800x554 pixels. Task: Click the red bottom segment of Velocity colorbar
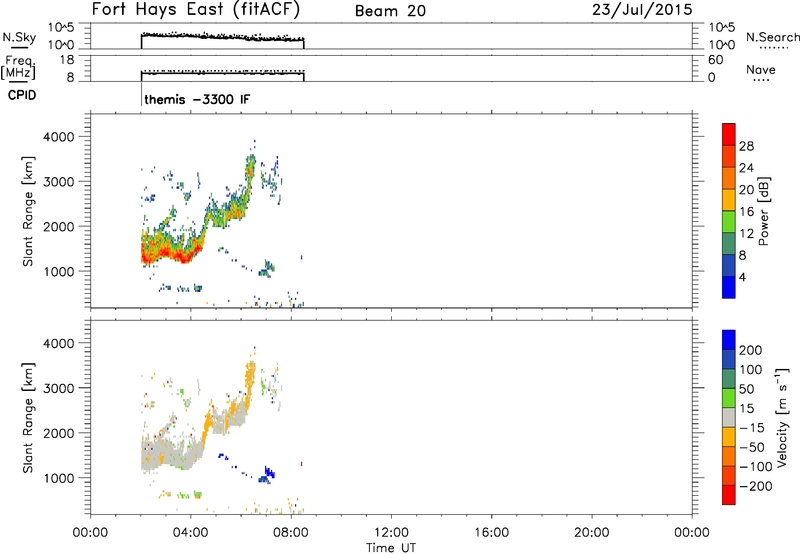click(729, 495)
